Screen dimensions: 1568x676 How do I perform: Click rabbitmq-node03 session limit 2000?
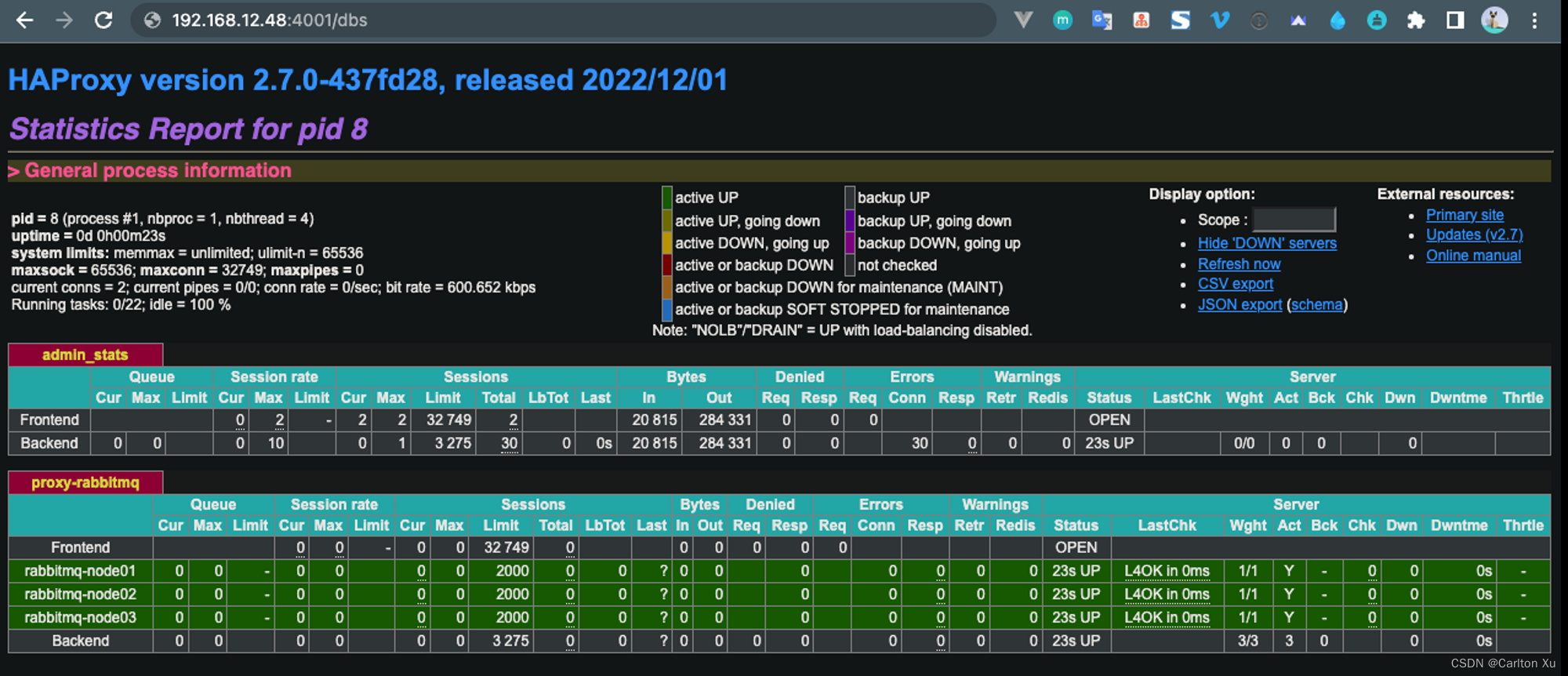coord(512,618)
